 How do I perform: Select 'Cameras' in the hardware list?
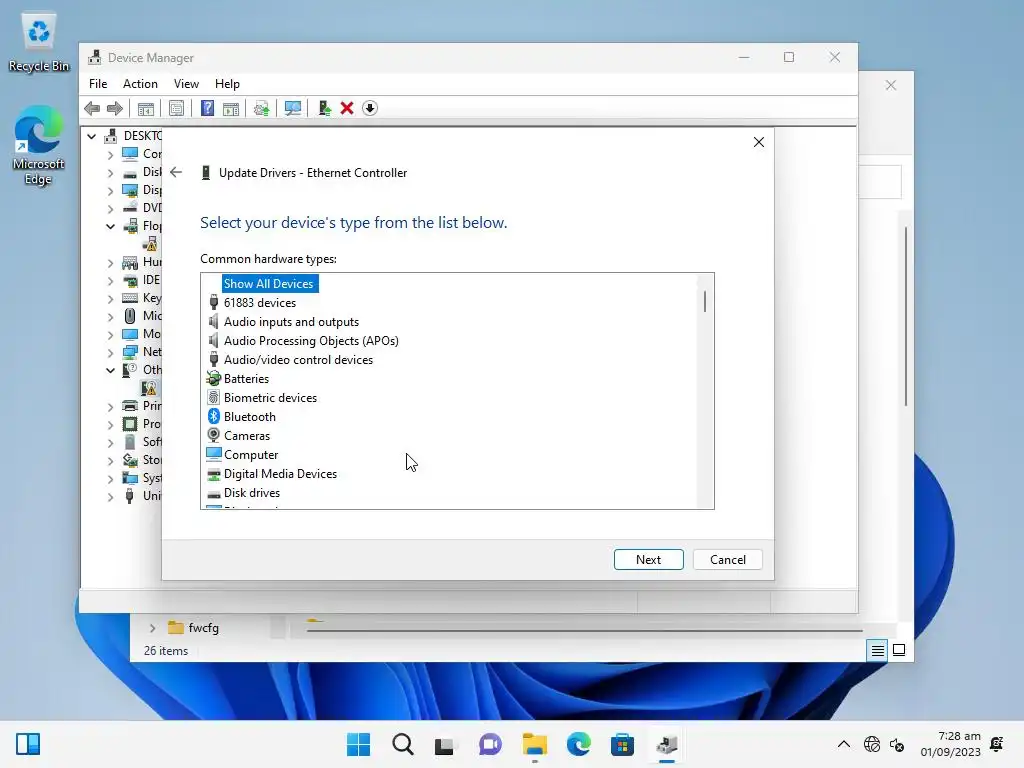(x=246, y=436)
